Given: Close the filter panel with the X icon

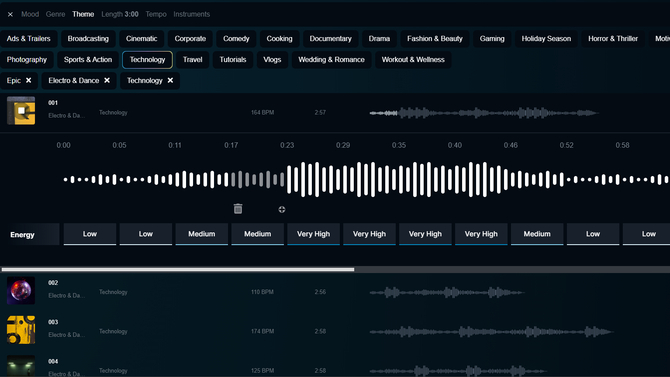Looking at the screenshot, I should coord(10,14).
